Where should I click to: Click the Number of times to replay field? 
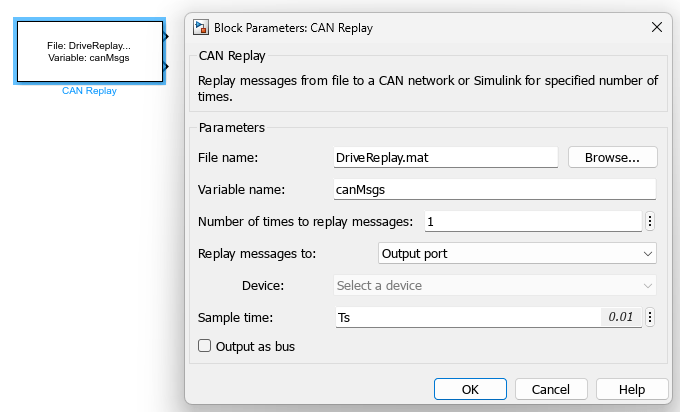[x=531, y=221]
